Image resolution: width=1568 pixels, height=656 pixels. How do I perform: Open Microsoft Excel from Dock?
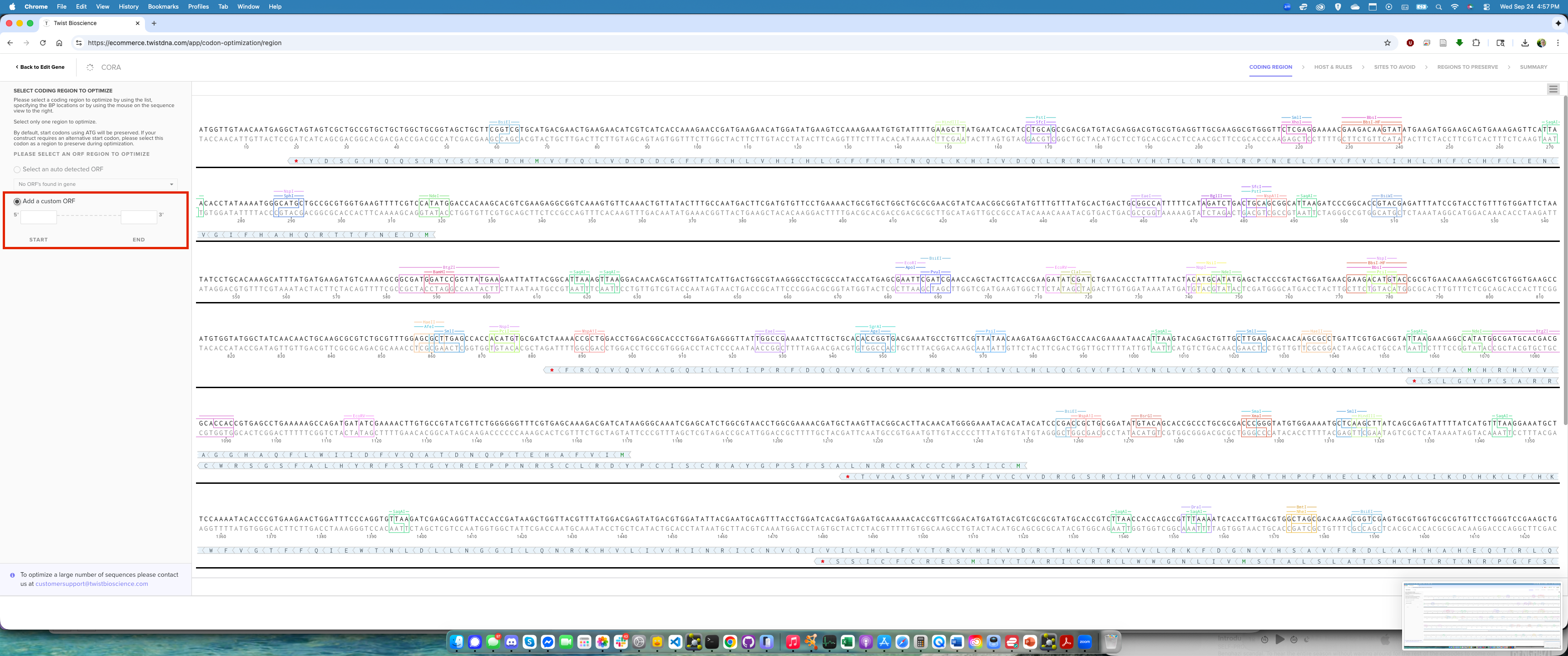847,641
